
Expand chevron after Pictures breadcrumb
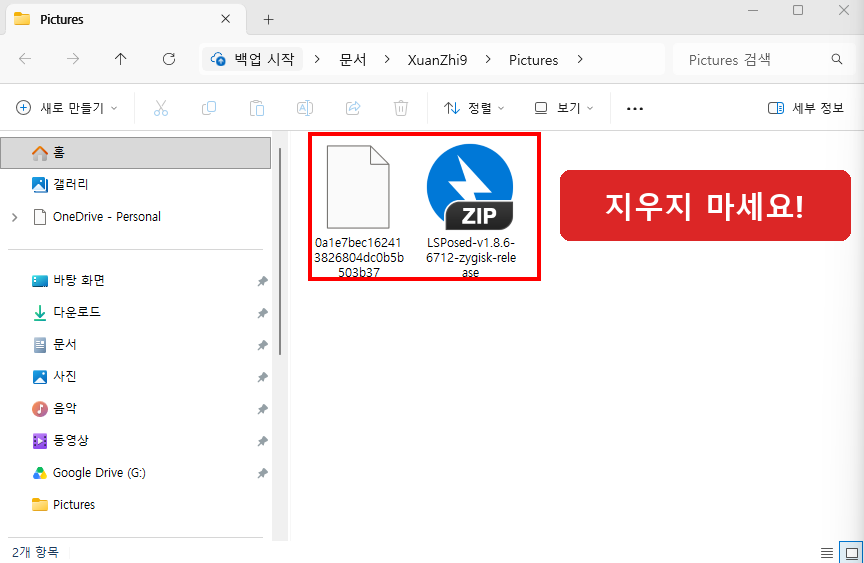(580, 59)
